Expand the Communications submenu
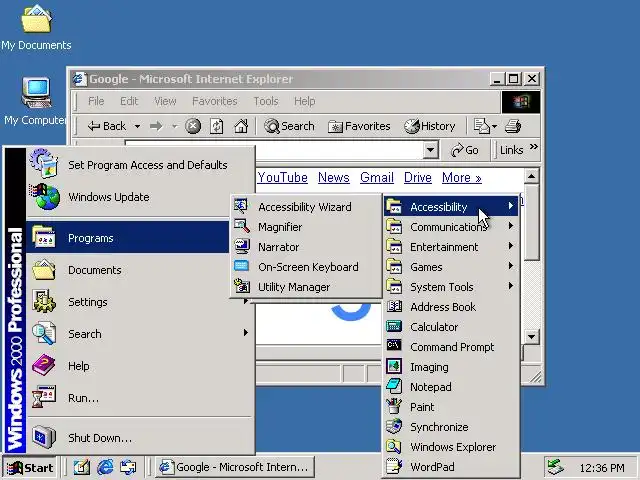This screenshot has height=480, width=640. (451, 227)
